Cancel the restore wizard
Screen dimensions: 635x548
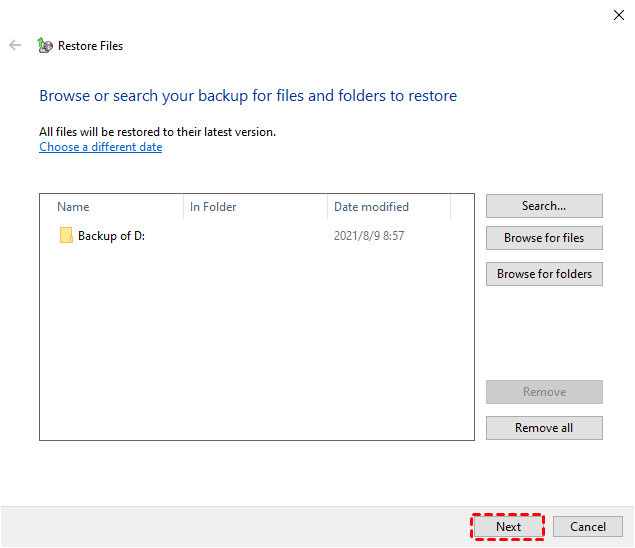(588, 526)
